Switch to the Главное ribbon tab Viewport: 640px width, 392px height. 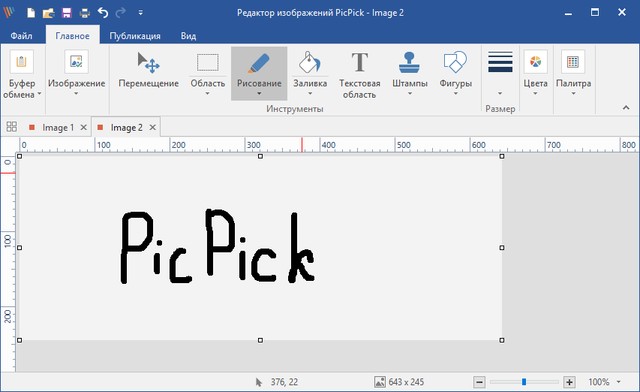(73, 36)
